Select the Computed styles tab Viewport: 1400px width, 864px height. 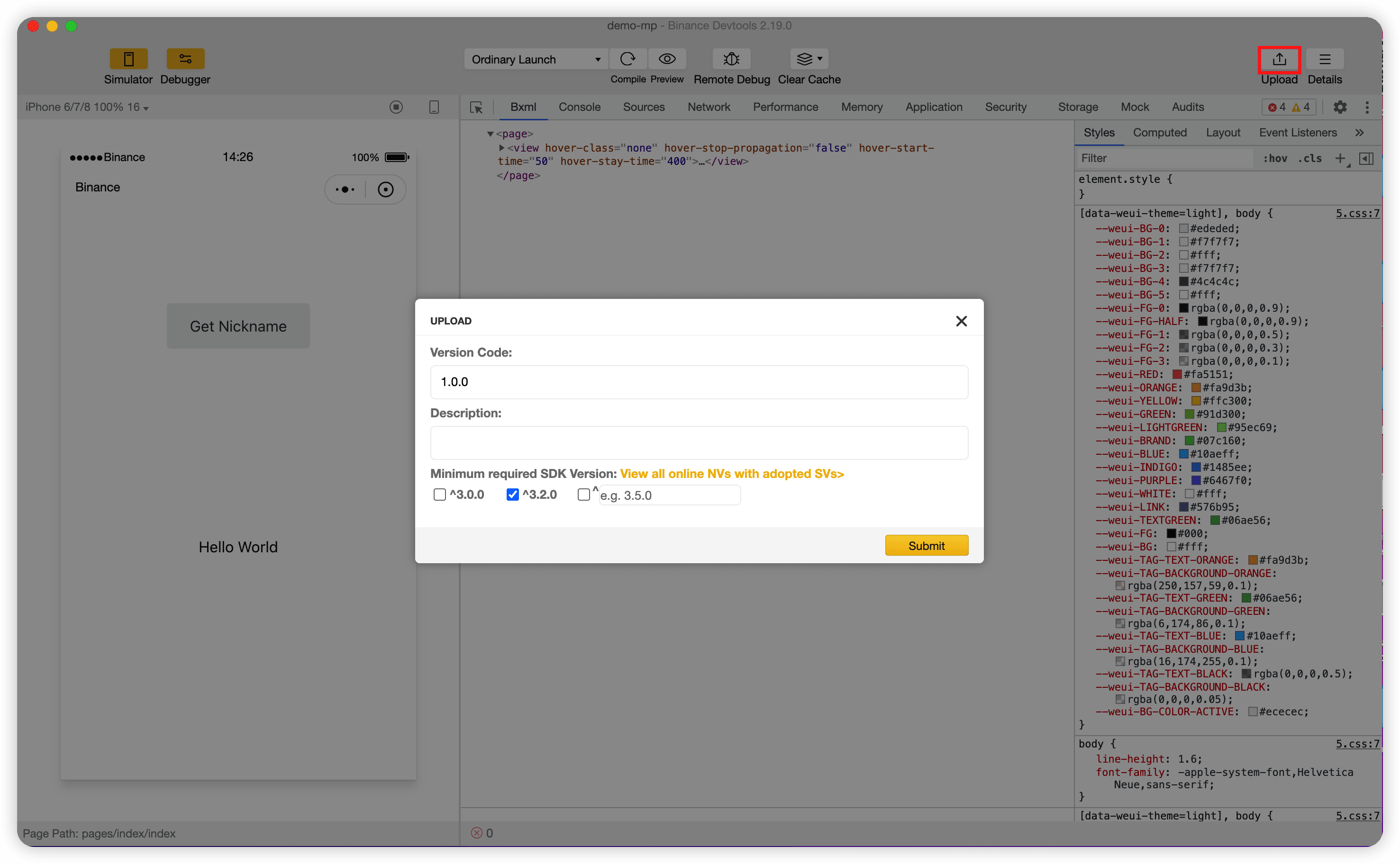[x=1159, y=133]
